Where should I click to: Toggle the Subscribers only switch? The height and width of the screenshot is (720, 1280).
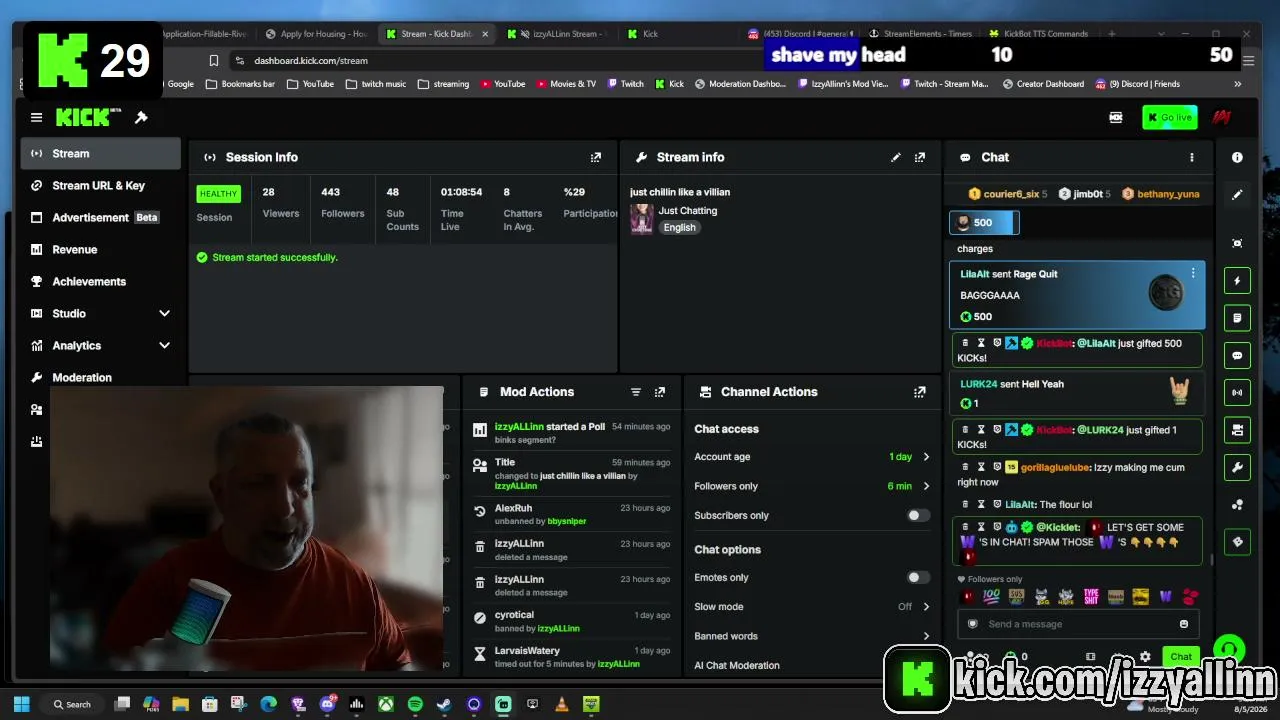click(917, 515)
